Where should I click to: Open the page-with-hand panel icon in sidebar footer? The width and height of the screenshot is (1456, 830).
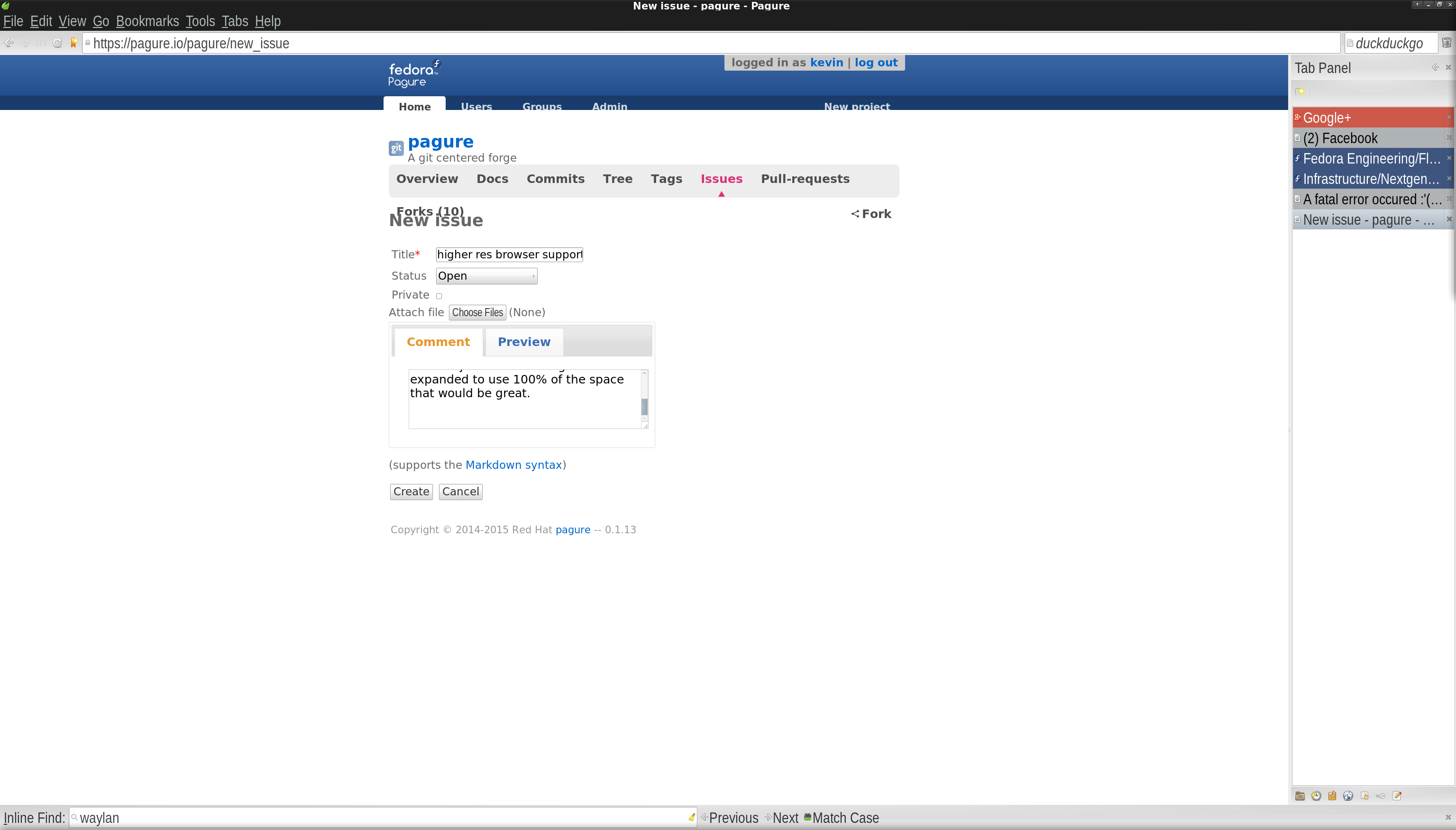pyautogui.click(x=1364, y=796)
